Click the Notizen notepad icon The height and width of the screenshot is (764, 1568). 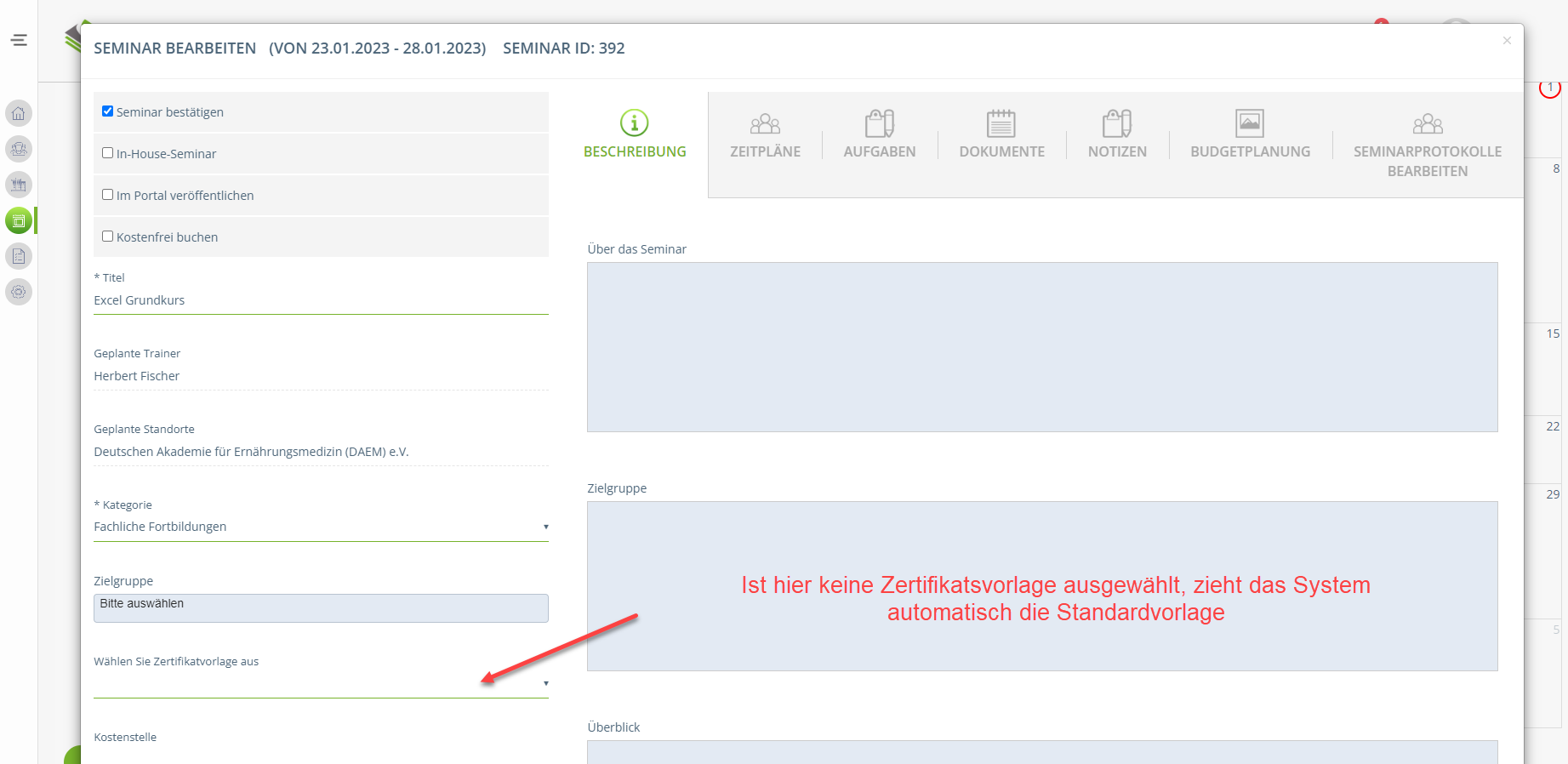click(x=1116, y=123)
